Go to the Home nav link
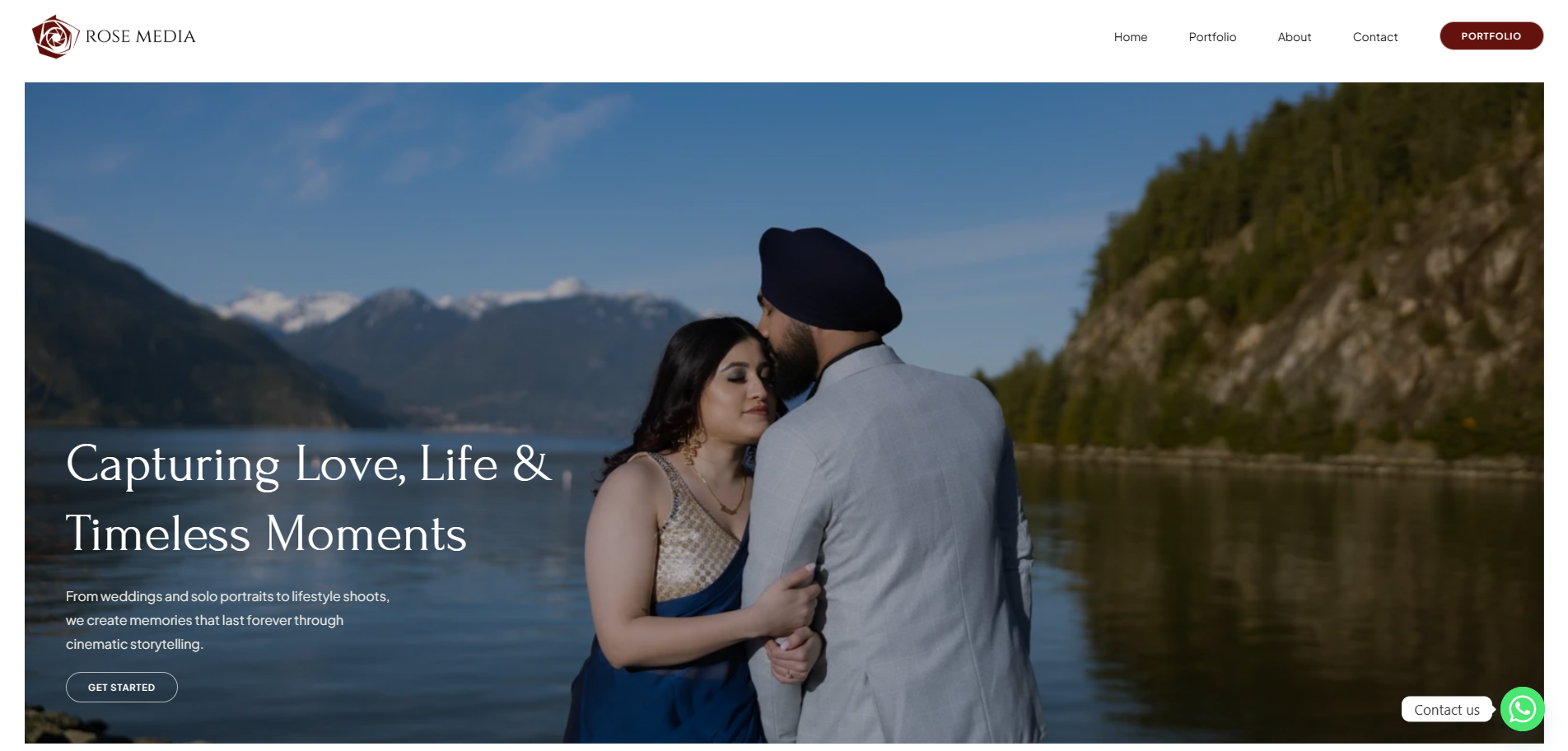 pos(1131,37)
